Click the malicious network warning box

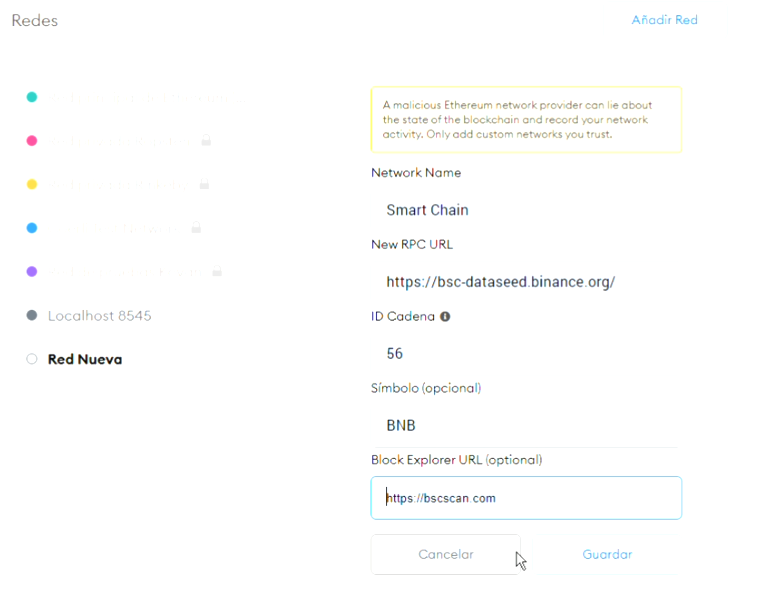click(x=526, y=120)
